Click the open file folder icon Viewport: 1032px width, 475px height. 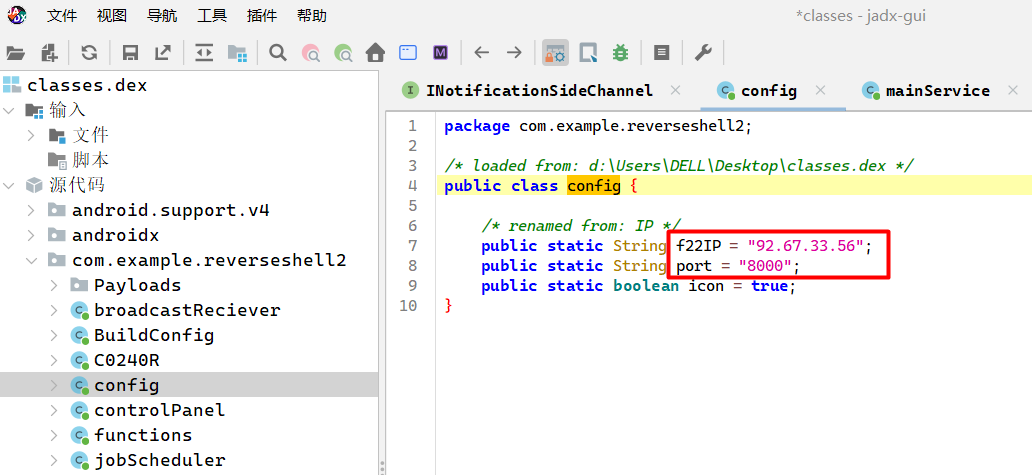(x=15, y=53)
